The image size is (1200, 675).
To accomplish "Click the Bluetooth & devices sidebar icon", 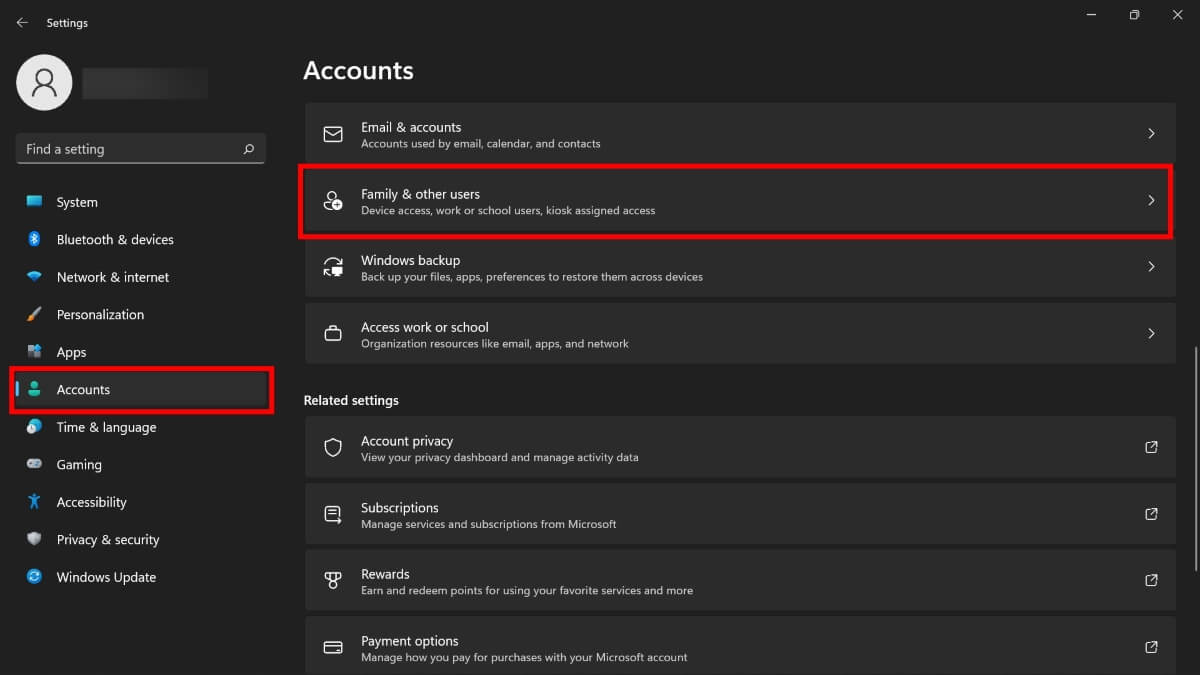I will point(34,239).
